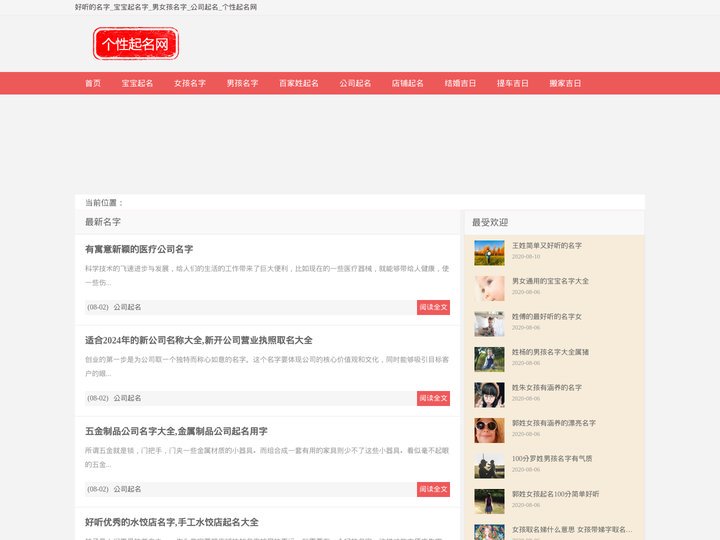Open sunglasses thumbnail for 郭姓女孩有涵养的漂亮名字
The width and height of the screenshot is (720, 540).
(x=489, y=430)
